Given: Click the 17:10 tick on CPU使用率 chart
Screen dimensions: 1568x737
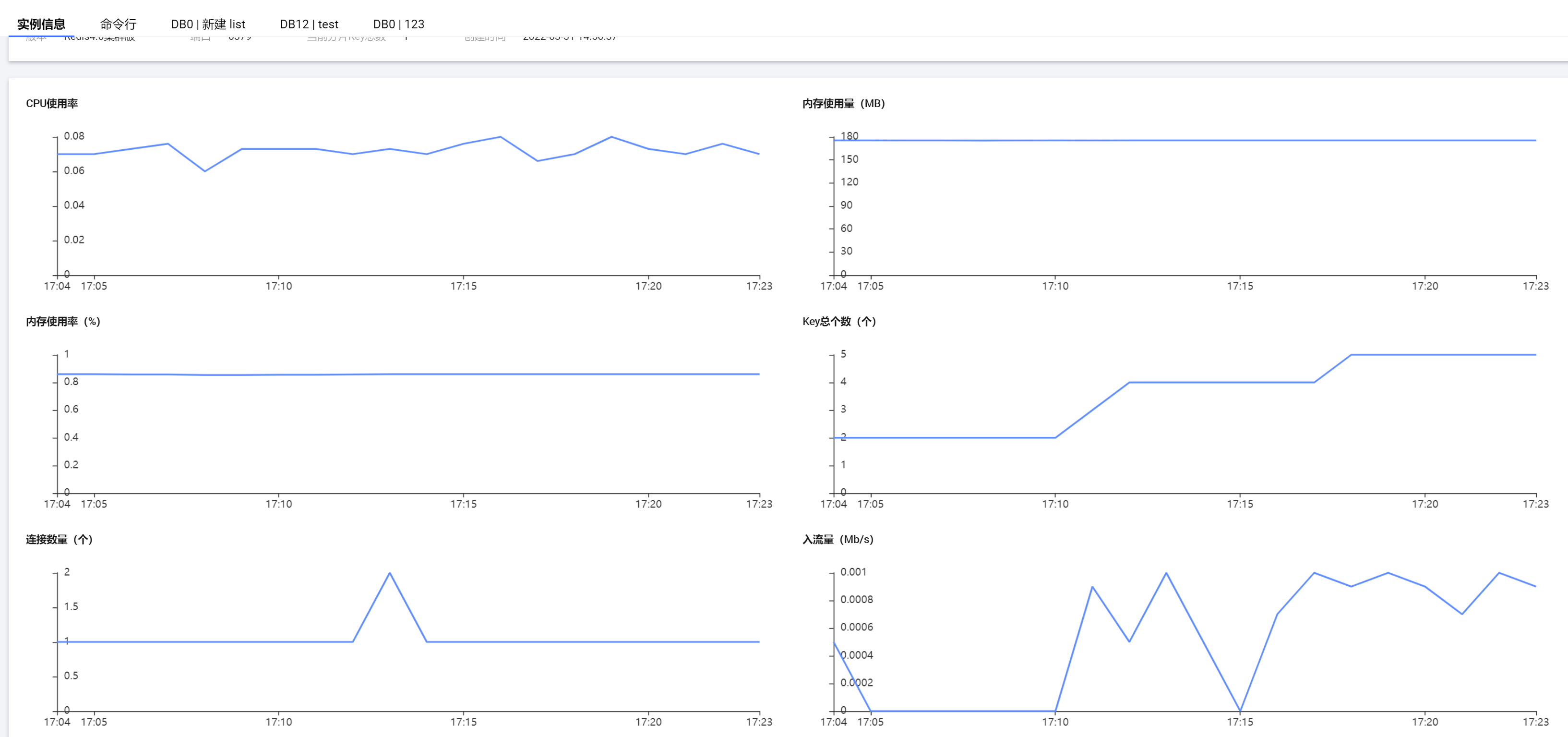Looking at the screenshot, I should click(279, 286).
